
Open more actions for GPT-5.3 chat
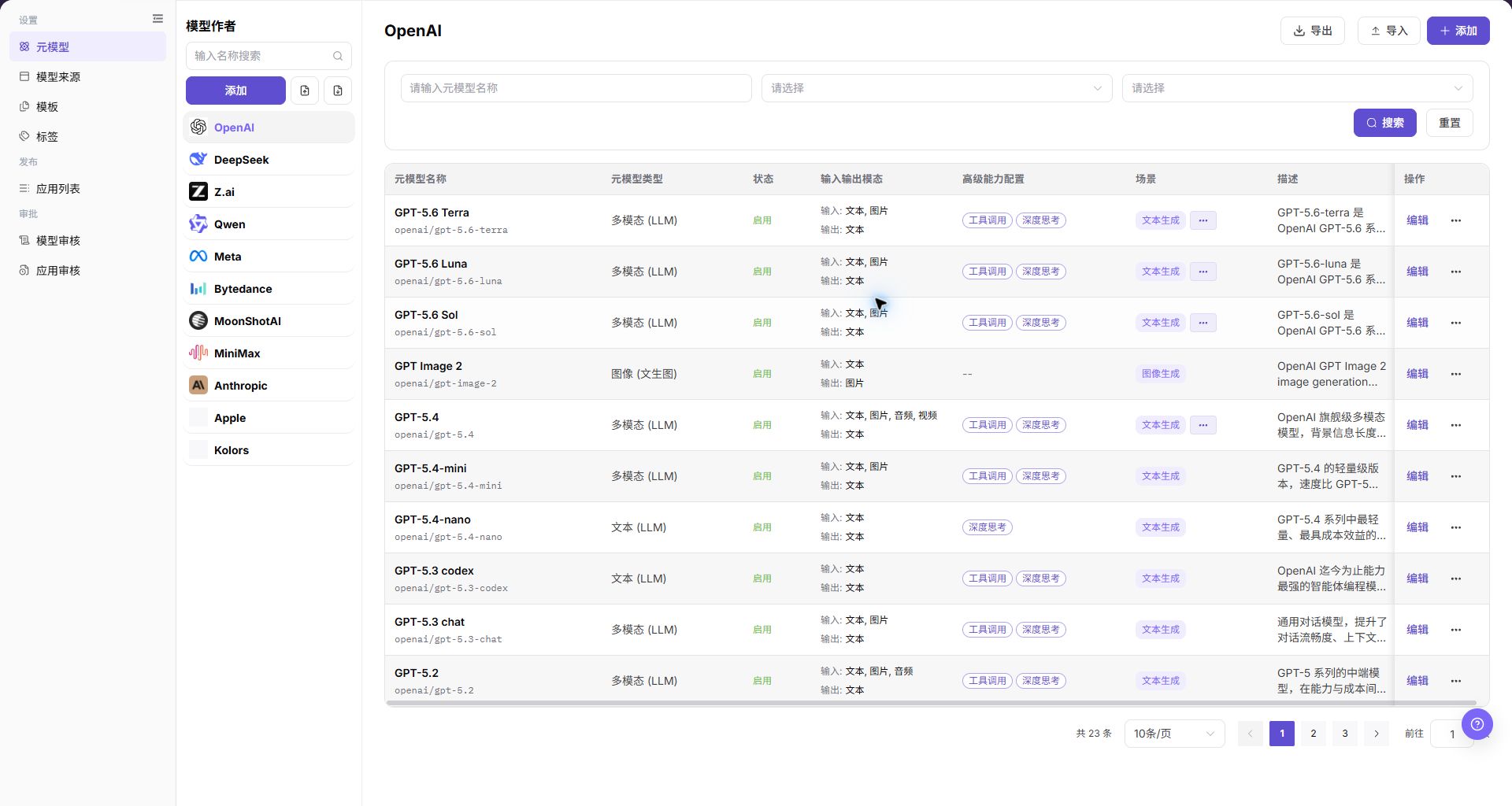(x=1456, y=630)
